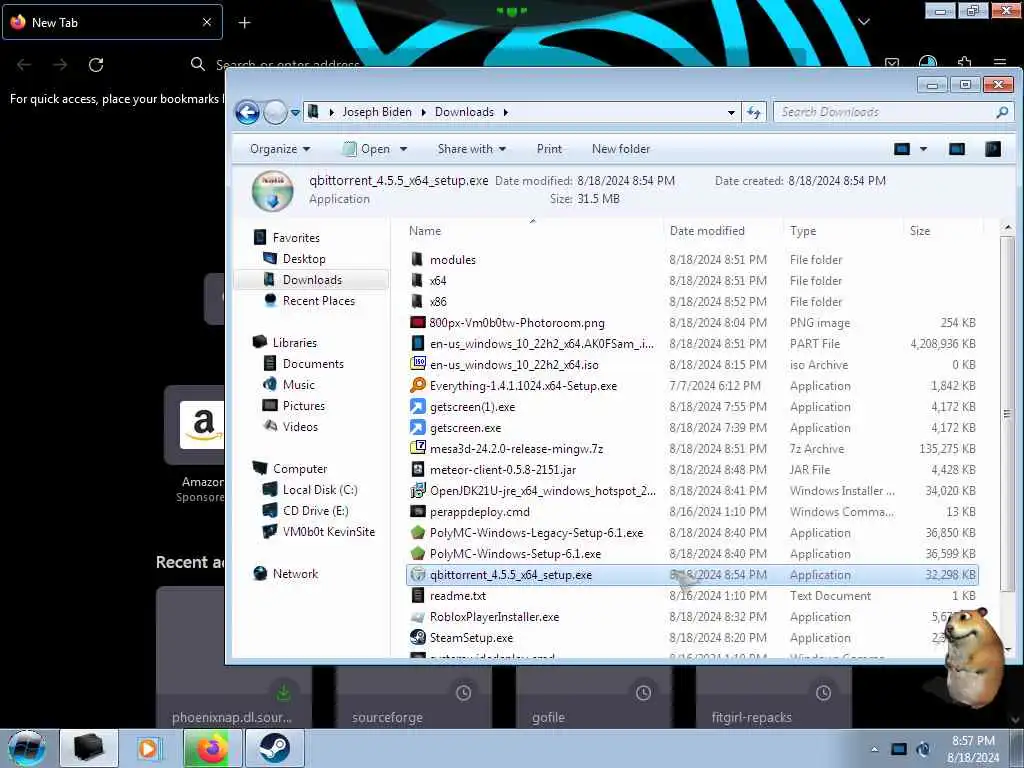
Task: Select Downloads in the navigation pane
Action: (x=312, y=280)
